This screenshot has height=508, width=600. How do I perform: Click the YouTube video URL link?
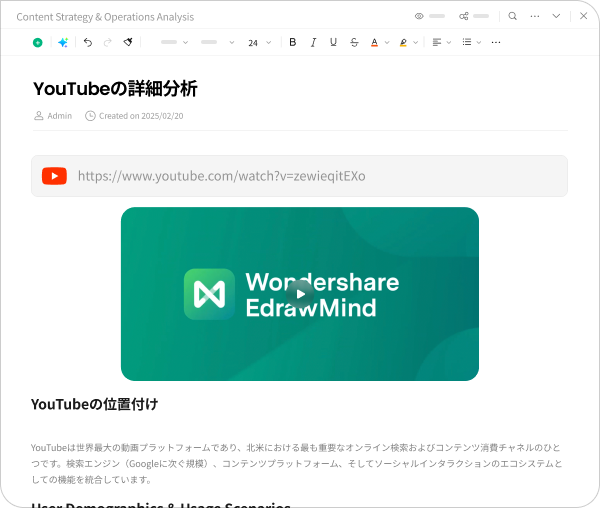(221, 176)
